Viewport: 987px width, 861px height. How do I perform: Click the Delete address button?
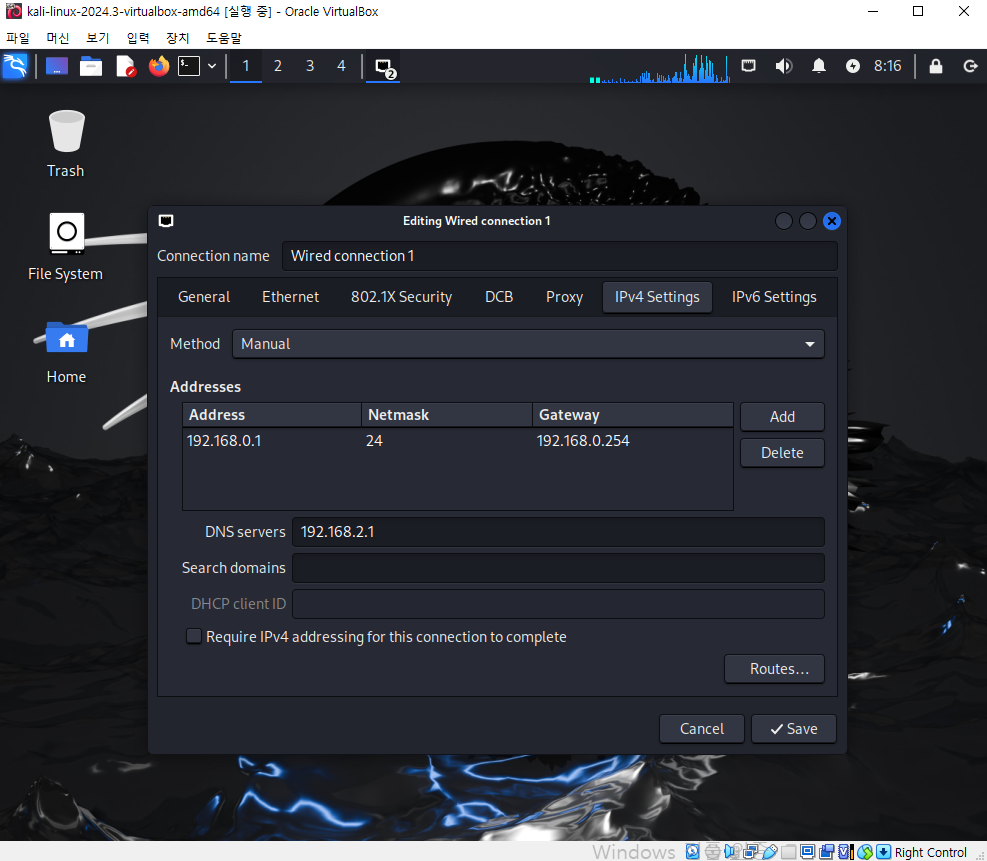[782, 453]
